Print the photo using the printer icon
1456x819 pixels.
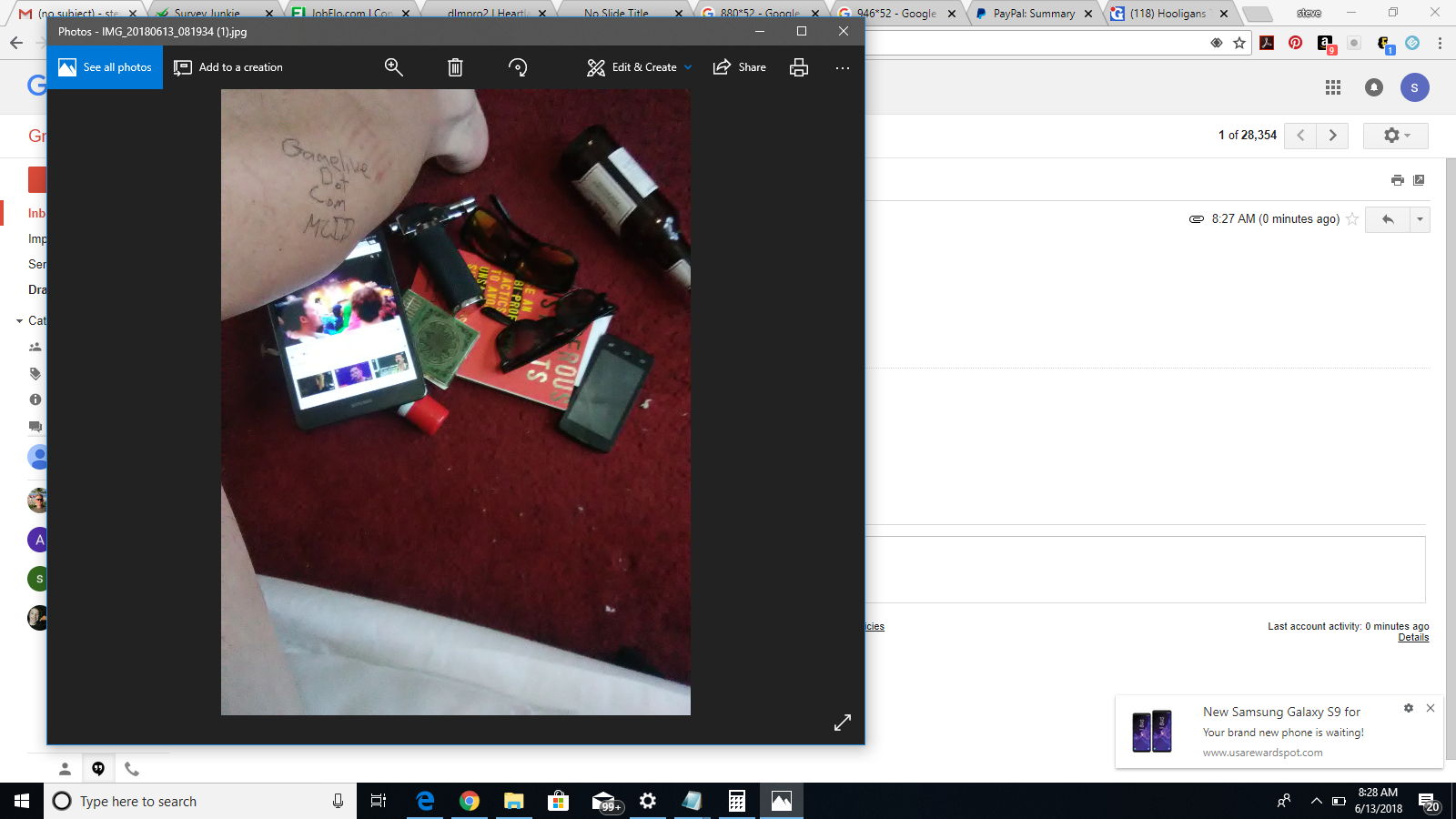point(799,67)
